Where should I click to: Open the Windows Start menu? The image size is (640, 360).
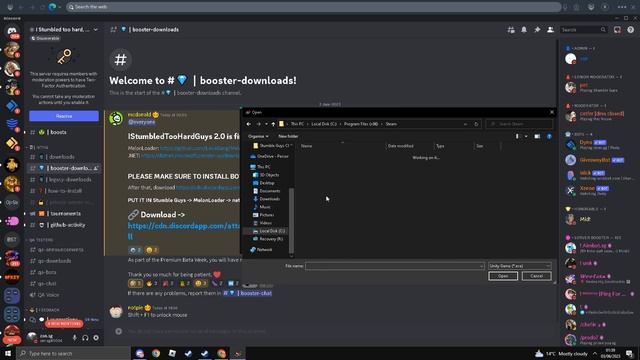tap(8, 353)
